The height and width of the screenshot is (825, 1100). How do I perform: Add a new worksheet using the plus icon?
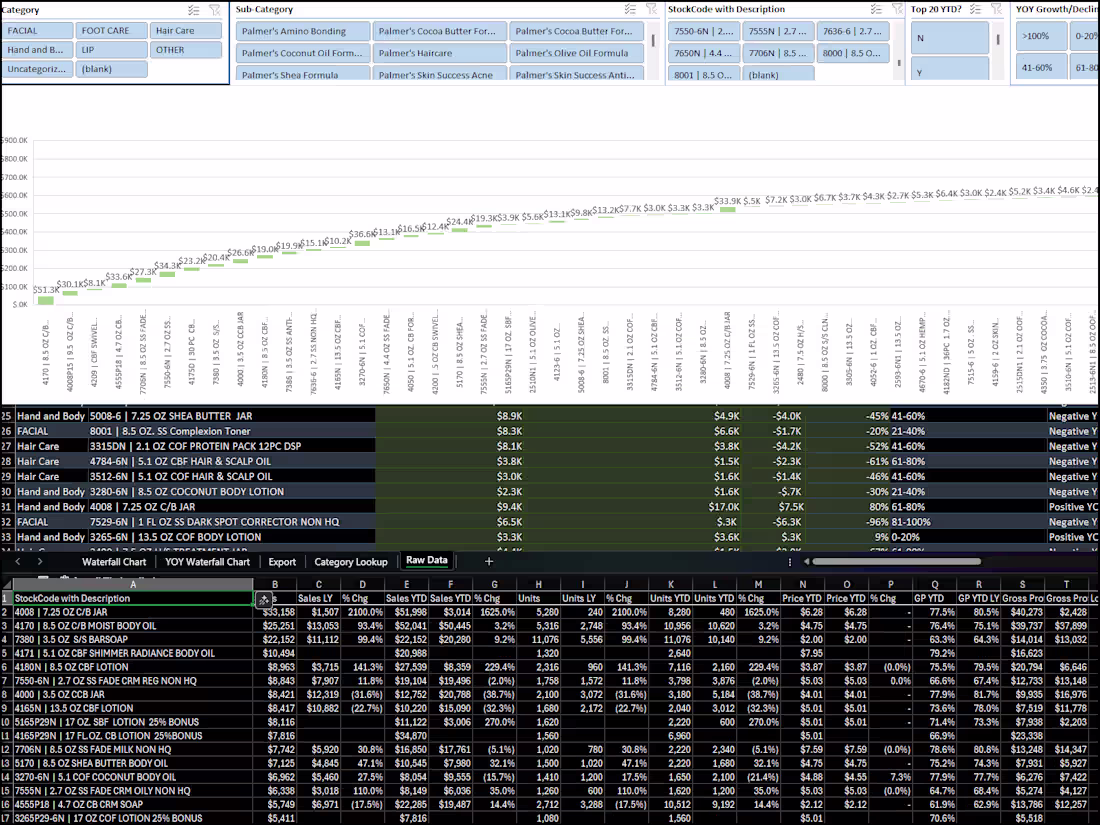(489, 561)
